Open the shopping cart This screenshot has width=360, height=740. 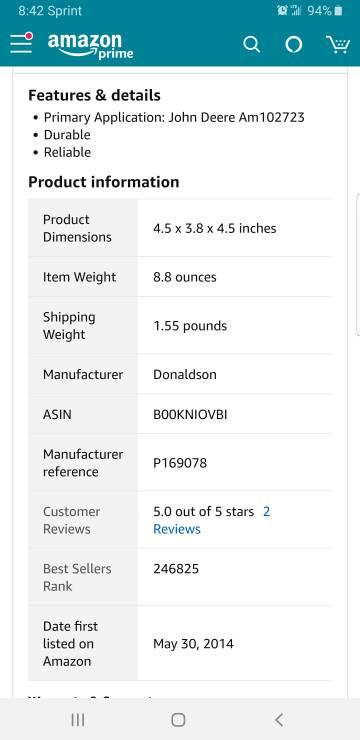tap(338, 45)
